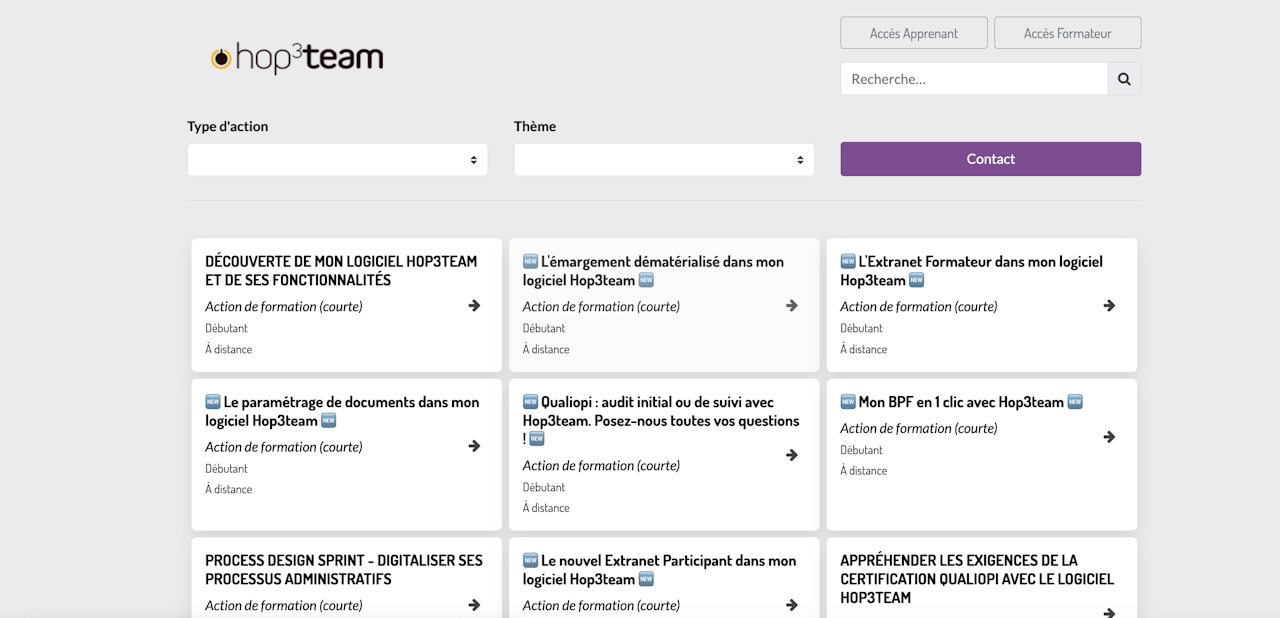This screenshot has width=1280, height=618.
Task: Open the hop3team logo homepage
Action: (x=297, y=58)
